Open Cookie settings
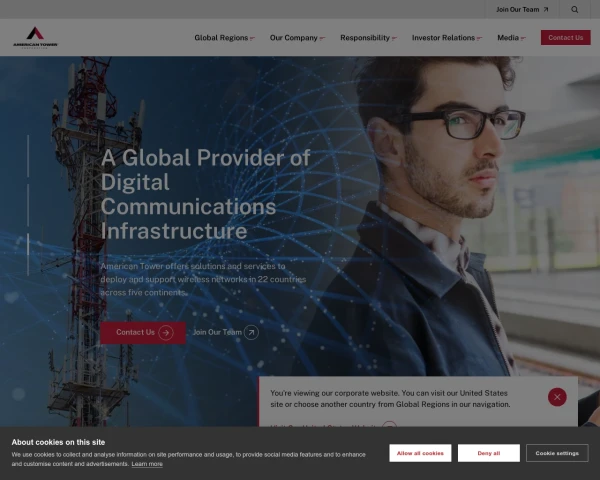The width and height of the screenshot is (600, 480). [557, 453]
